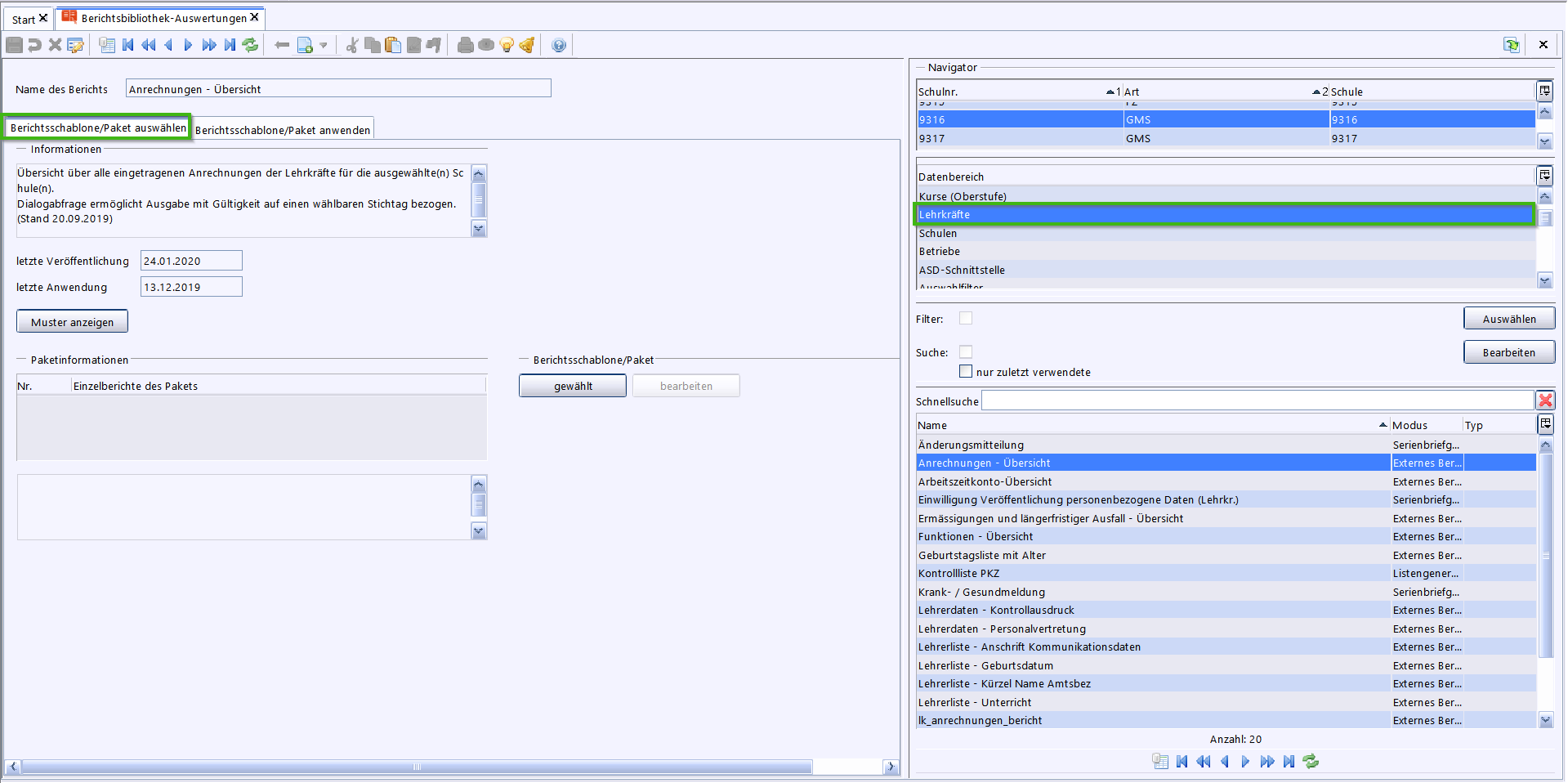Click the clipboard paste icon

(393, 45)
